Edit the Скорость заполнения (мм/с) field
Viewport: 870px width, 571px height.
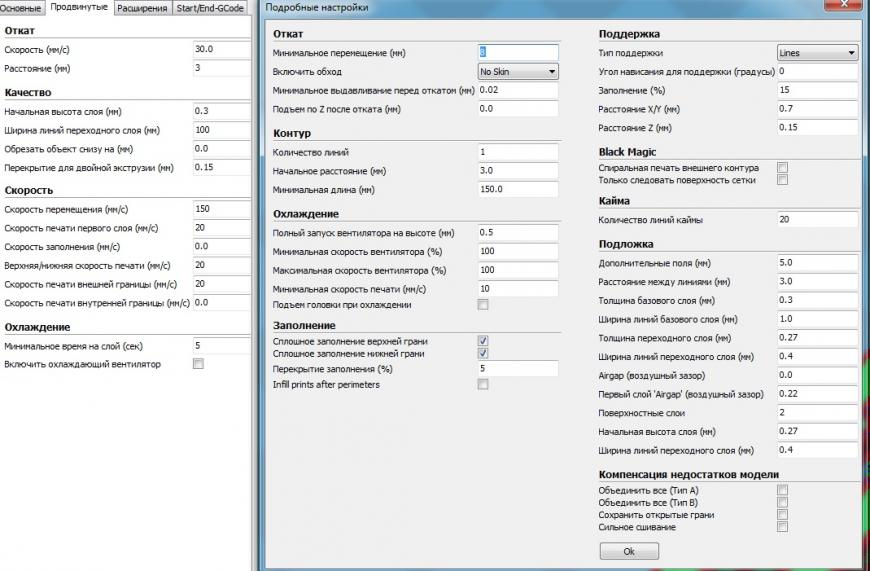click(x=222, y=246)
